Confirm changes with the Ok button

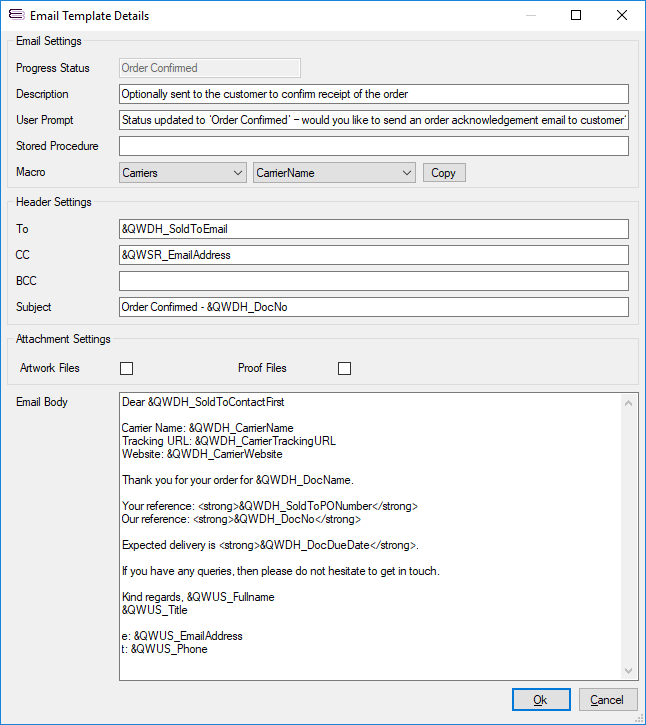(540, 700)
